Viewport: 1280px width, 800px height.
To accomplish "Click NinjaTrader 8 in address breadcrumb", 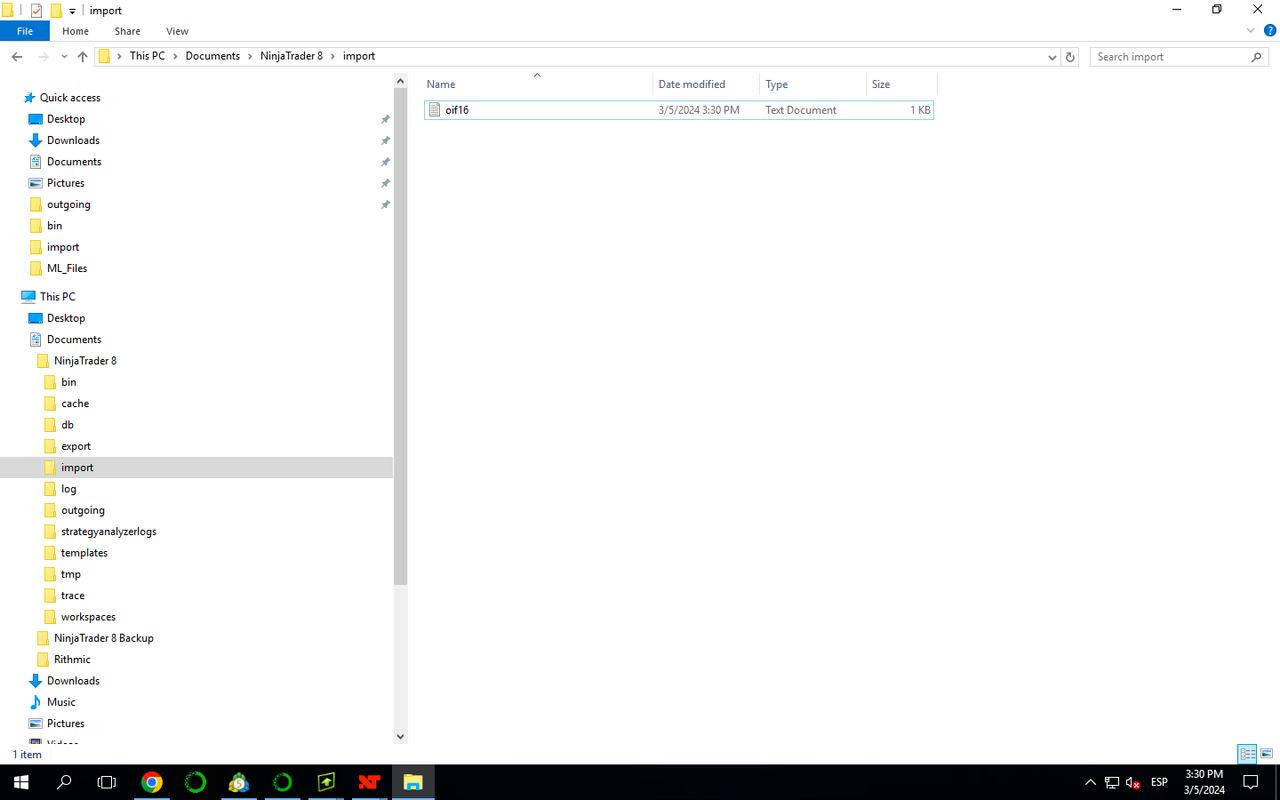I will [292, 56].
